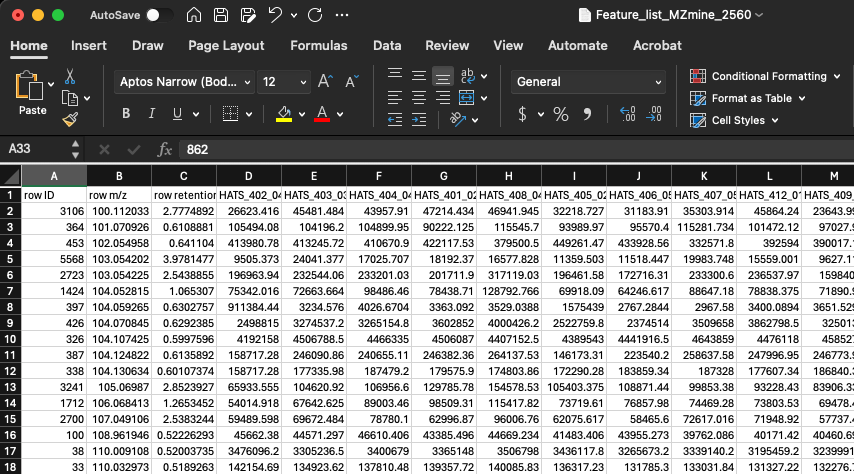Click the insert function fx button

coord(164,149)
